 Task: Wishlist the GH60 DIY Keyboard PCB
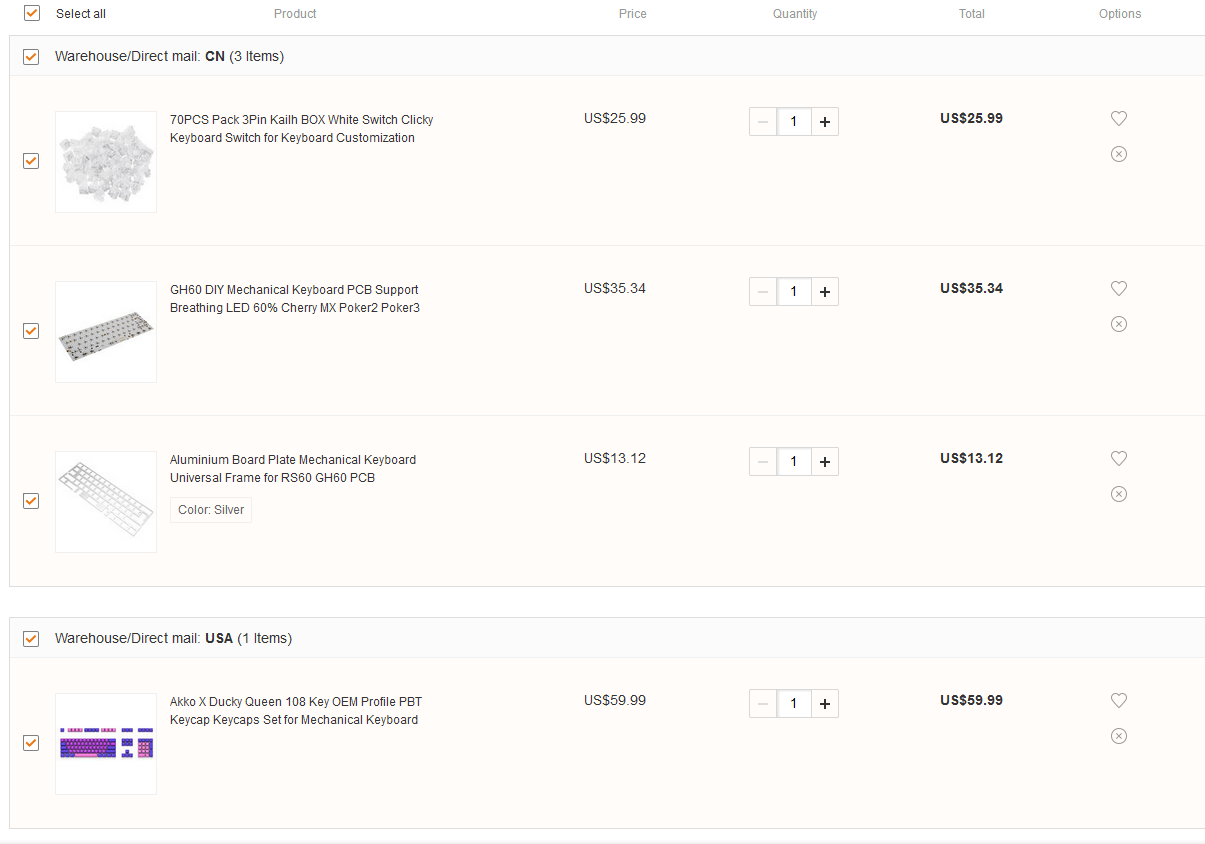click(1119, 288)
